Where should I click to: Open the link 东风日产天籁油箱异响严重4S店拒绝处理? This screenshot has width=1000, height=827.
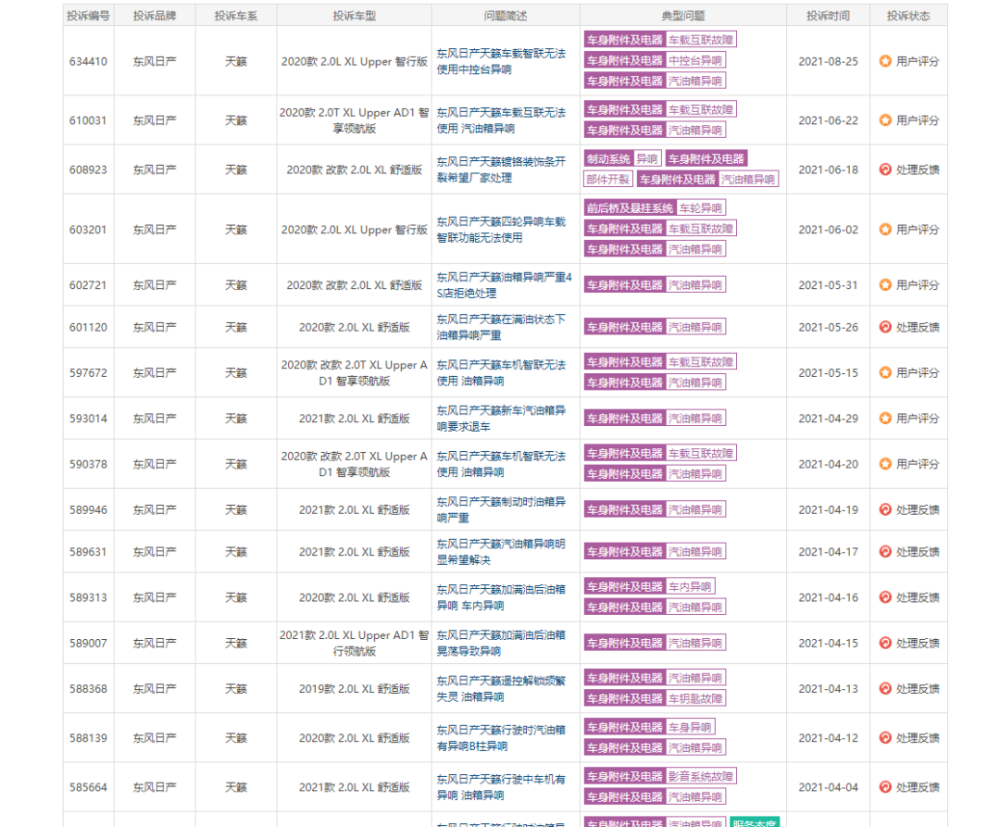[x=504, y=285]
